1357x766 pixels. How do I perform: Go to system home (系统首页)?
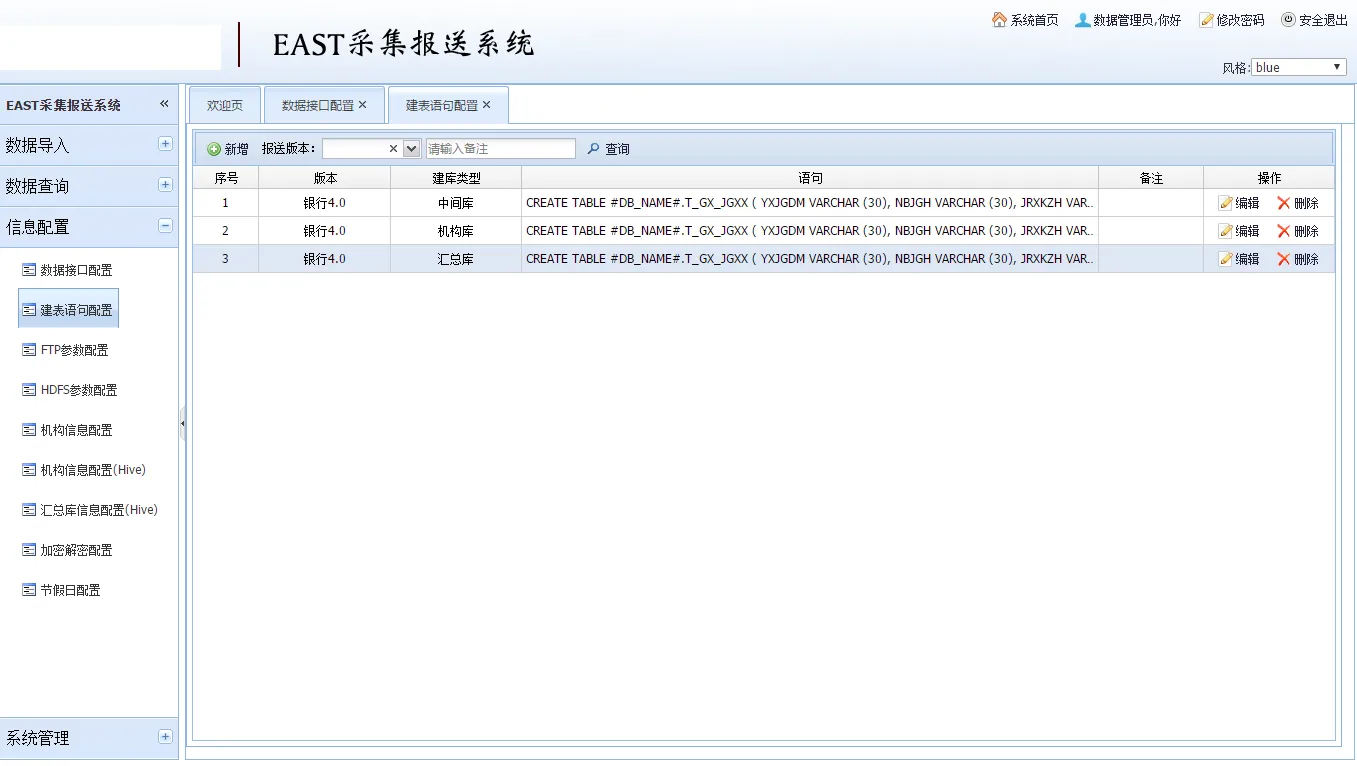(x=1025, y=20)
